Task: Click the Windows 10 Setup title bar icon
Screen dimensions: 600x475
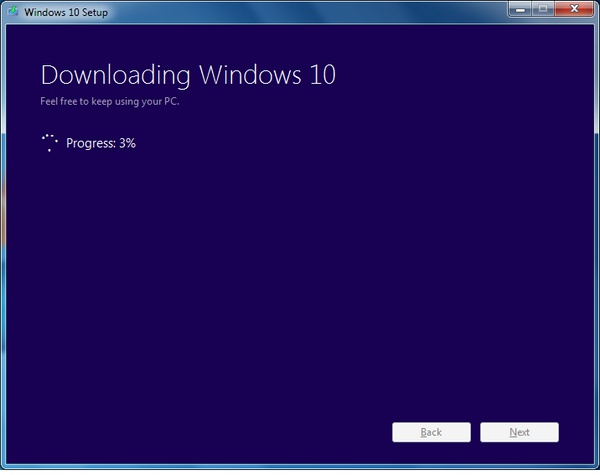Action: [x=13, y=11]
